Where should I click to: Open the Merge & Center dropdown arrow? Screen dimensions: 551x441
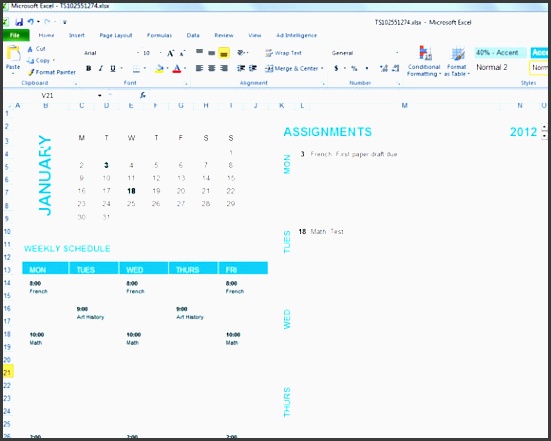point(322,69)
